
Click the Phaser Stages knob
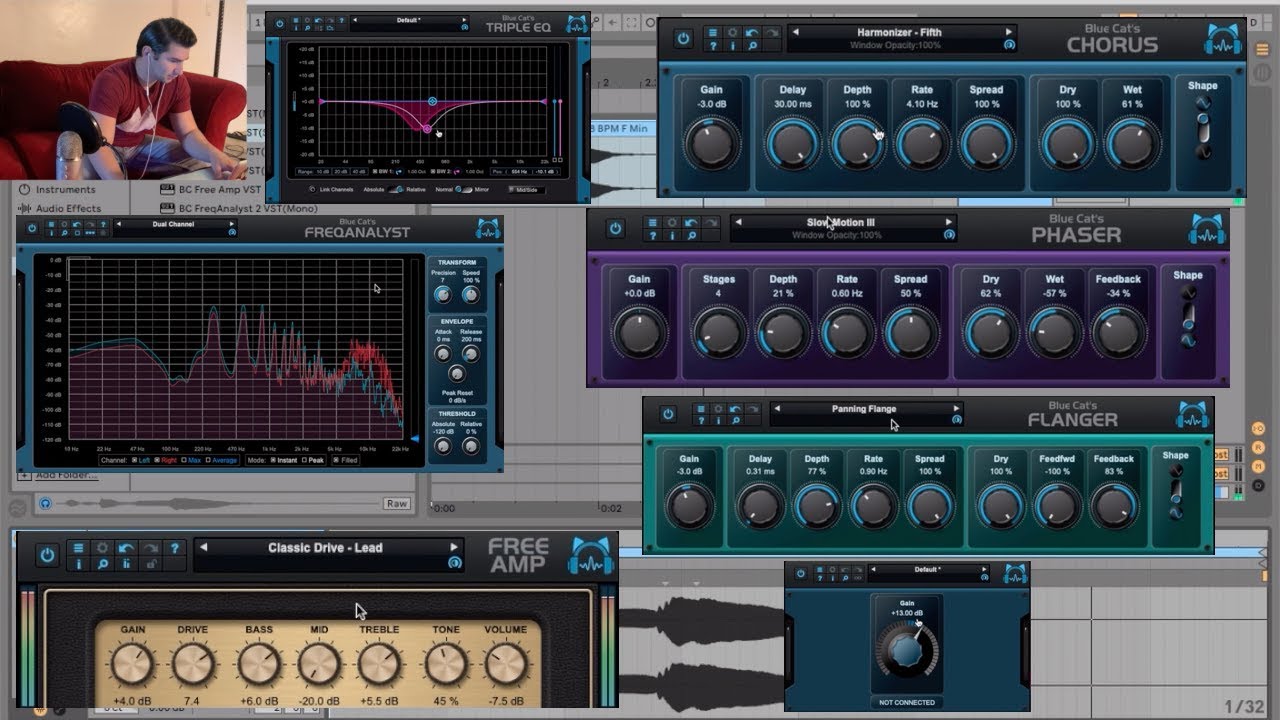click(x=718, y=333)
